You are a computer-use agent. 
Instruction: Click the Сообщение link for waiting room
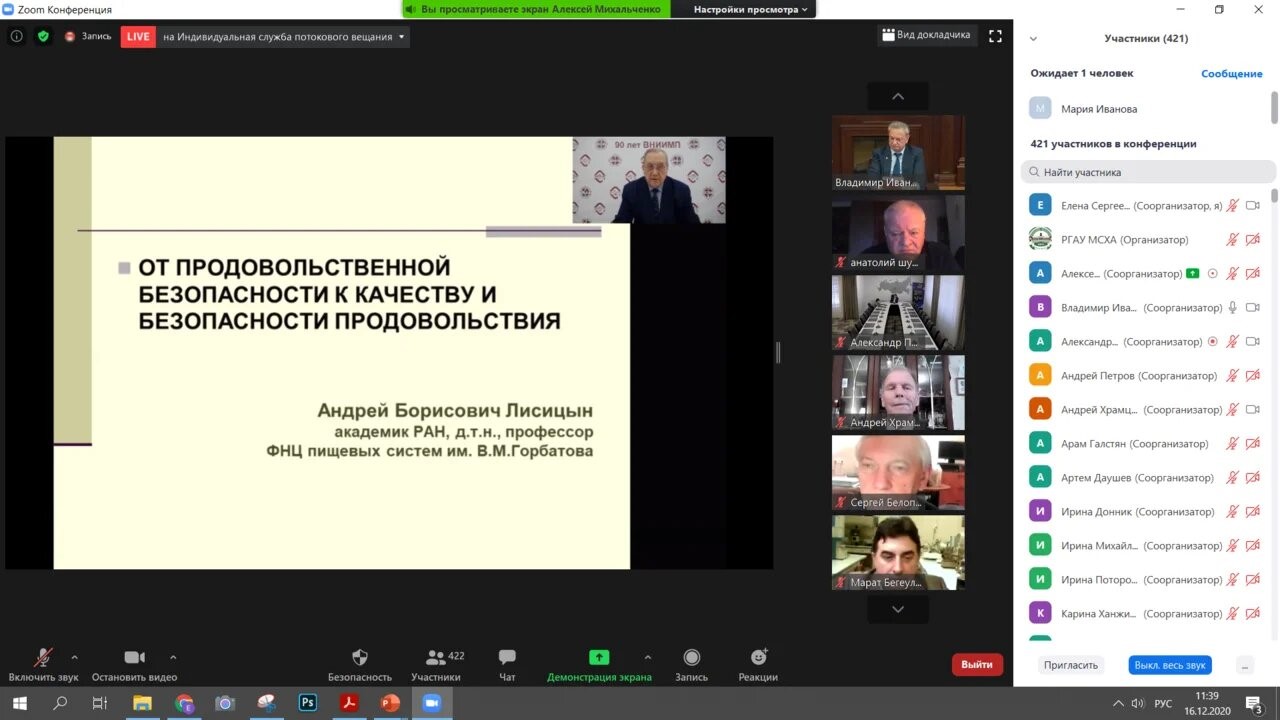point(1231,74)
